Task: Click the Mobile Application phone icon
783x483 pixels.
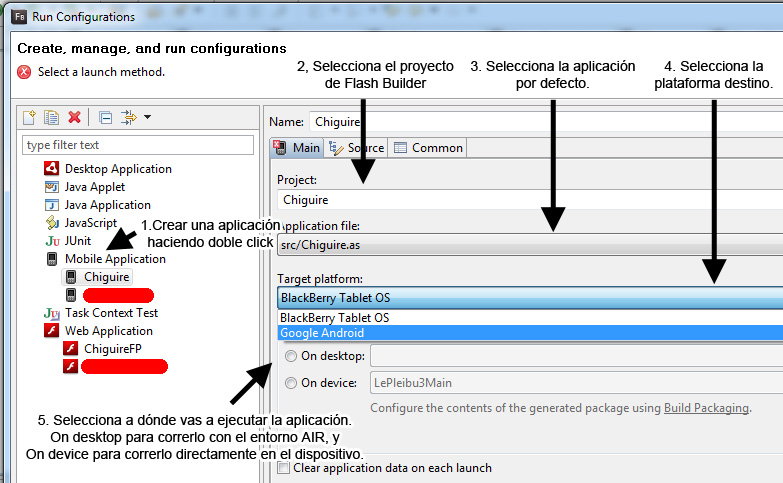Action: pyautogui.click(x=51, y=259)
